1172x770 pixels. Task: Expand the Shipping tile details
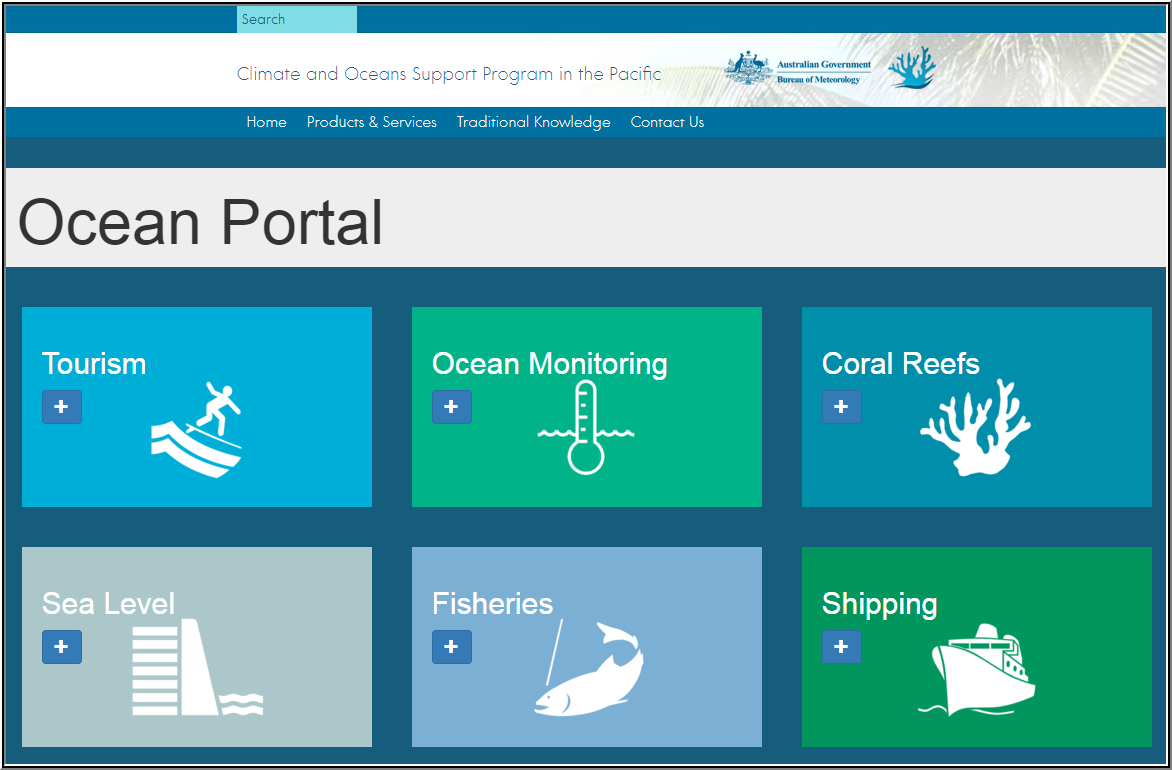point(842,647)
